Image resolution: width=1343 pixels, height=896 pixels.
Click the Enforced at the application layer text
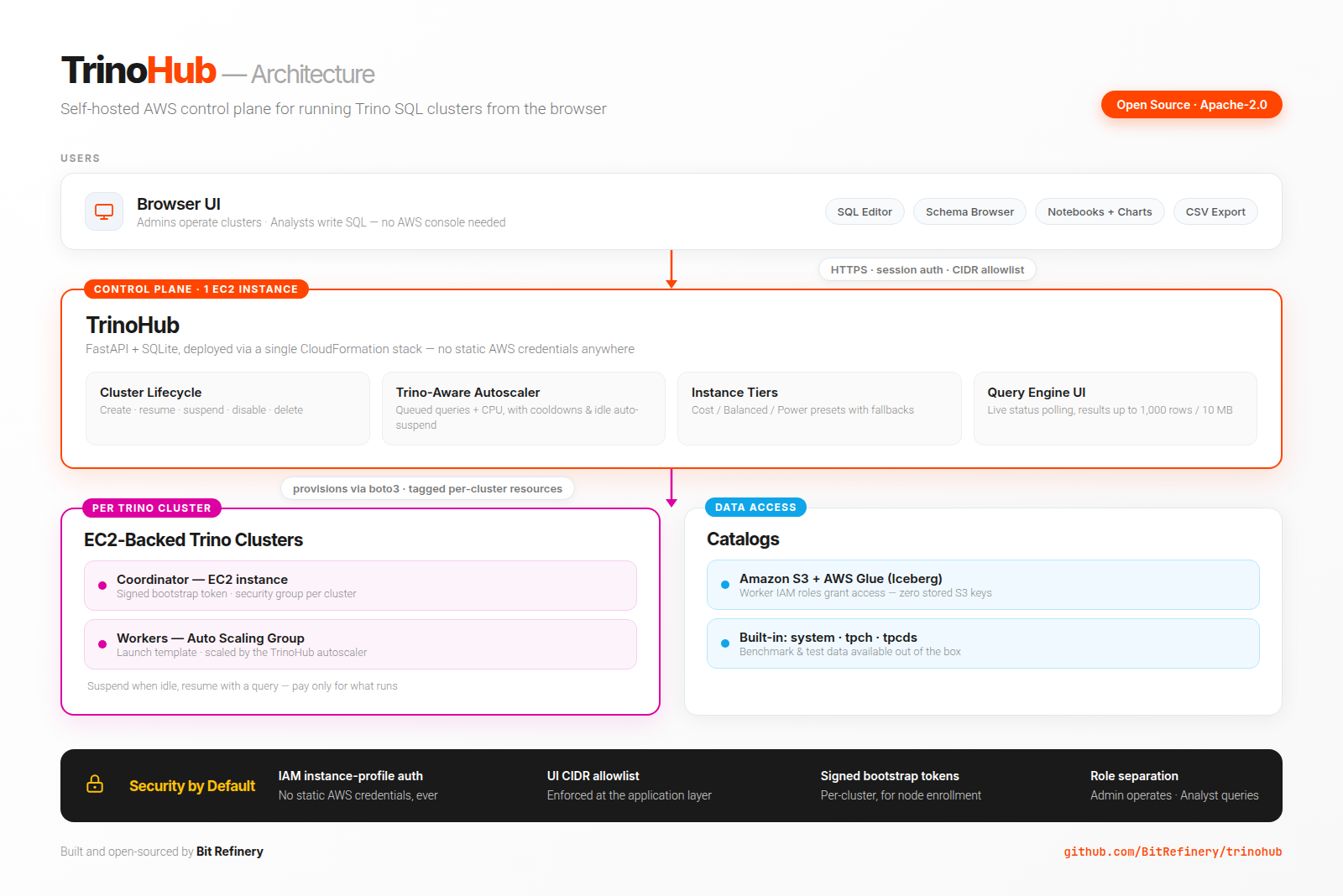[x=630, y=795]
